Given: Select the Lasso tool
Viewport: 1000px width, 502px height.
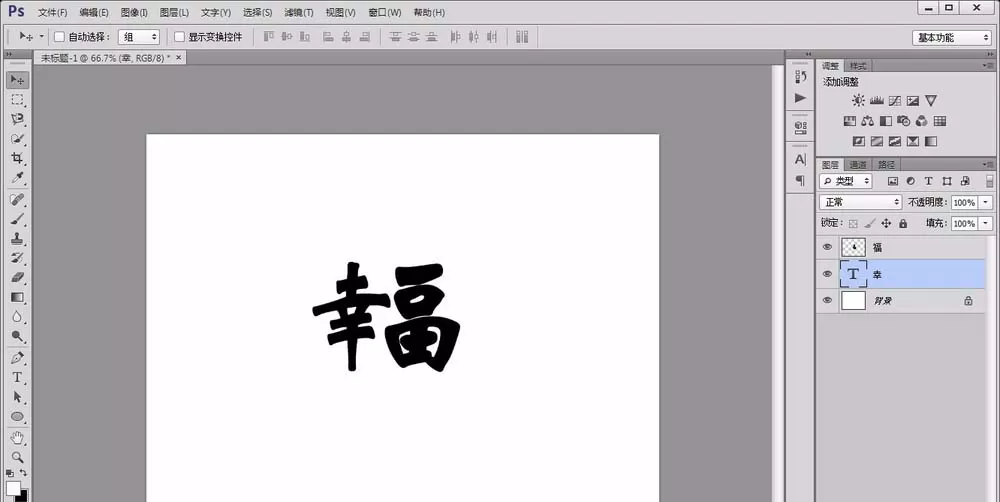Looking at the screenshot, I should (x=17, y=119).
